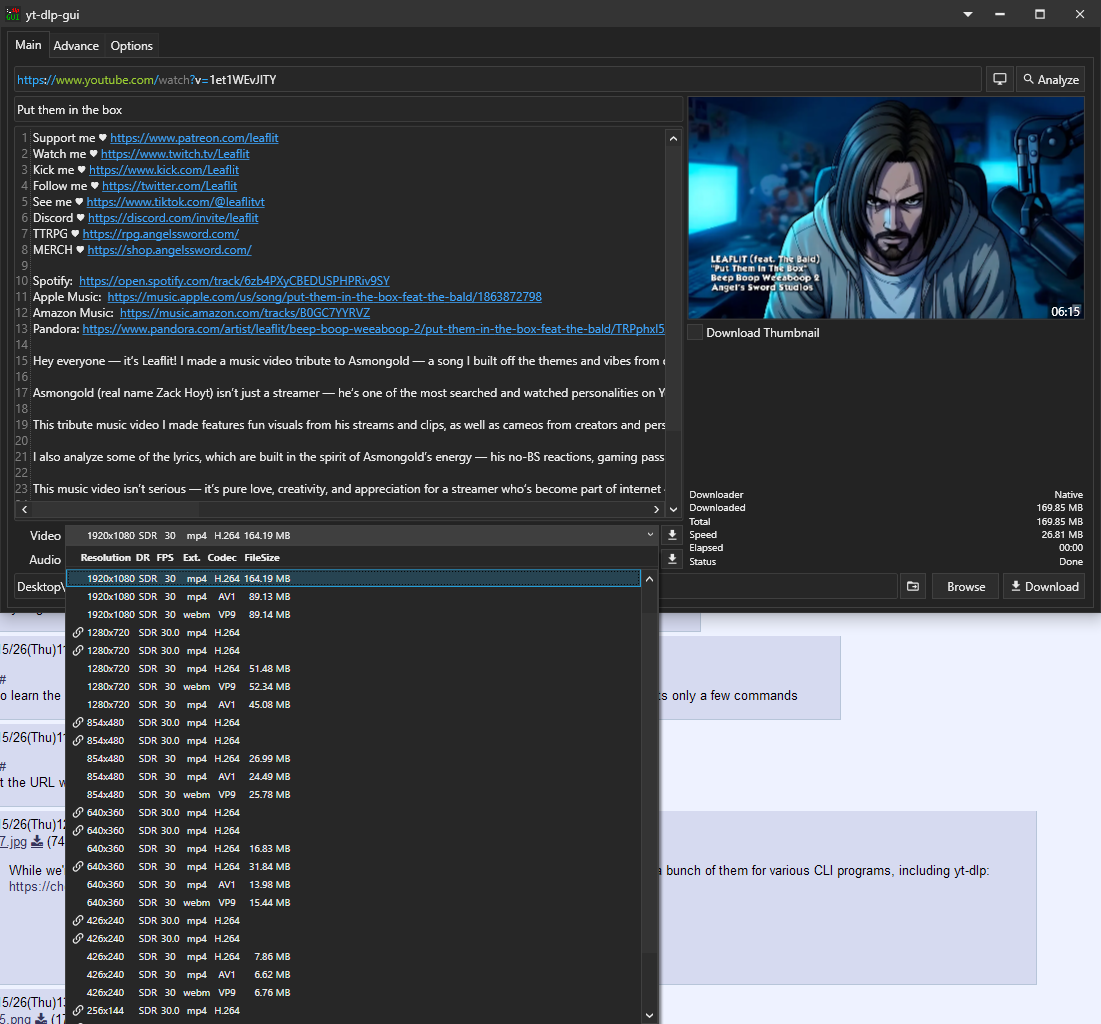Image resolution: width=1101 pixels, height=1024 pixels.
Task: Click the link icon on the 256x144 row
Action: point(78,1011)
